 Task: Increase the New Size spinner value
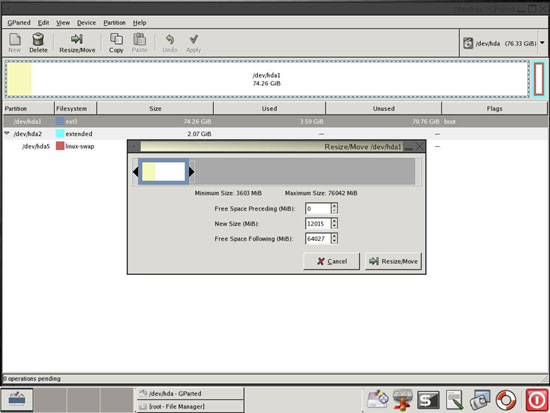point(334,221)
